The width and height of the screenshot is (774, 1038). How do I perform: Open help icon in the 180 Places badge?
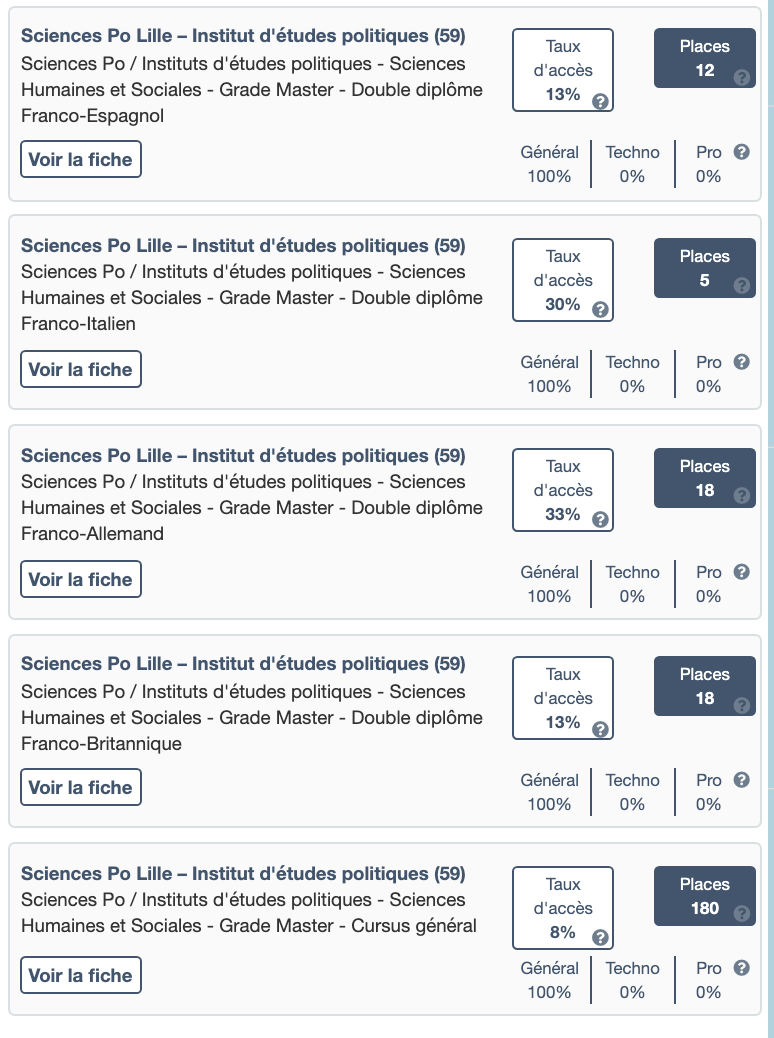click(x=741, y=913)
